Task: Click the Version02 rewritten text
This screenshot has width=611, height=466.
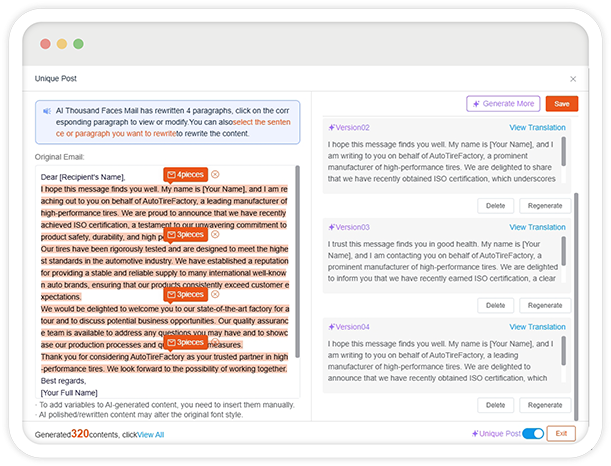Action: (442, 162)
